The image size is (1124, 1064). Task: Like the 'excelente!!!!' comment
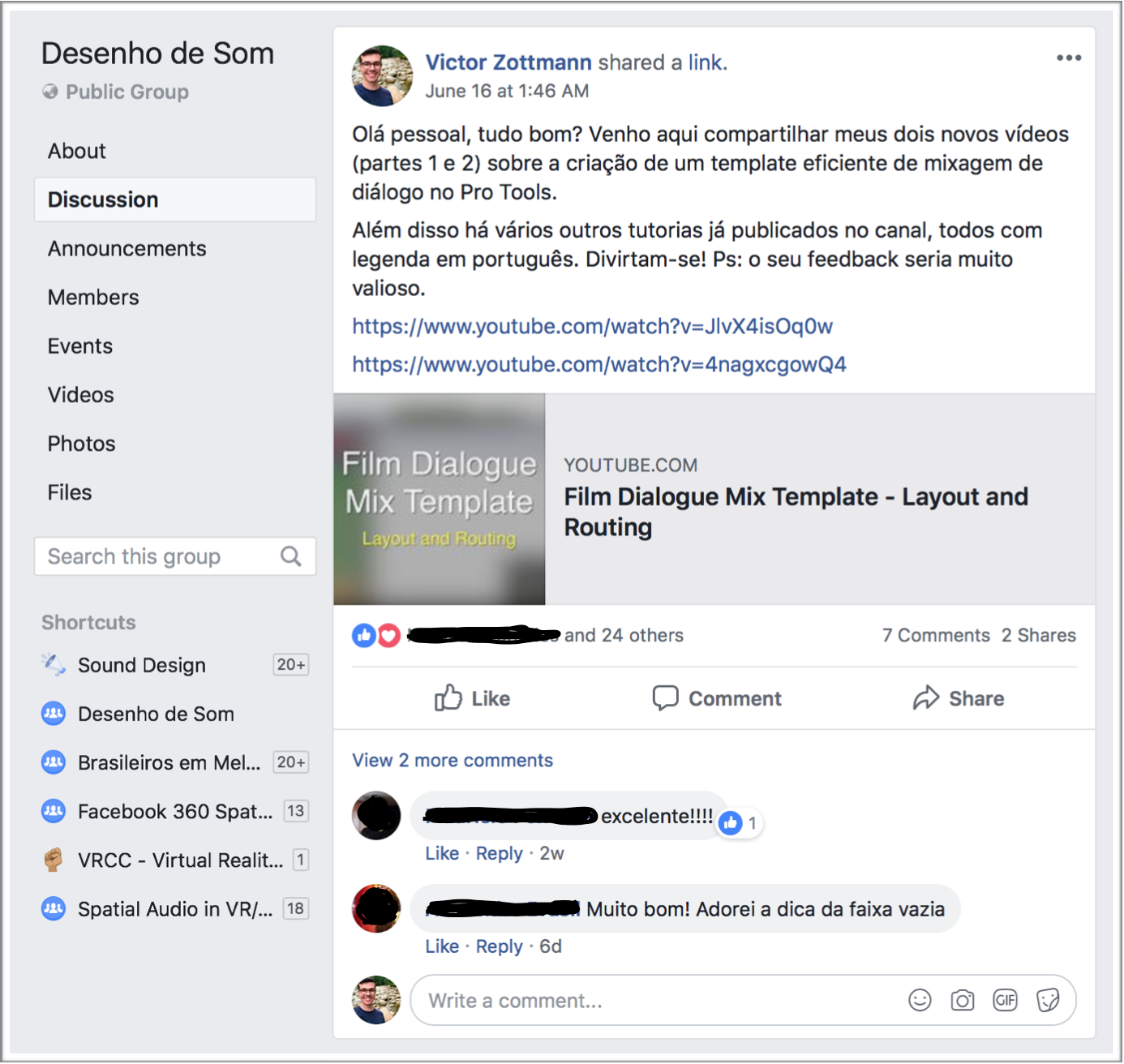pos(442,853)
